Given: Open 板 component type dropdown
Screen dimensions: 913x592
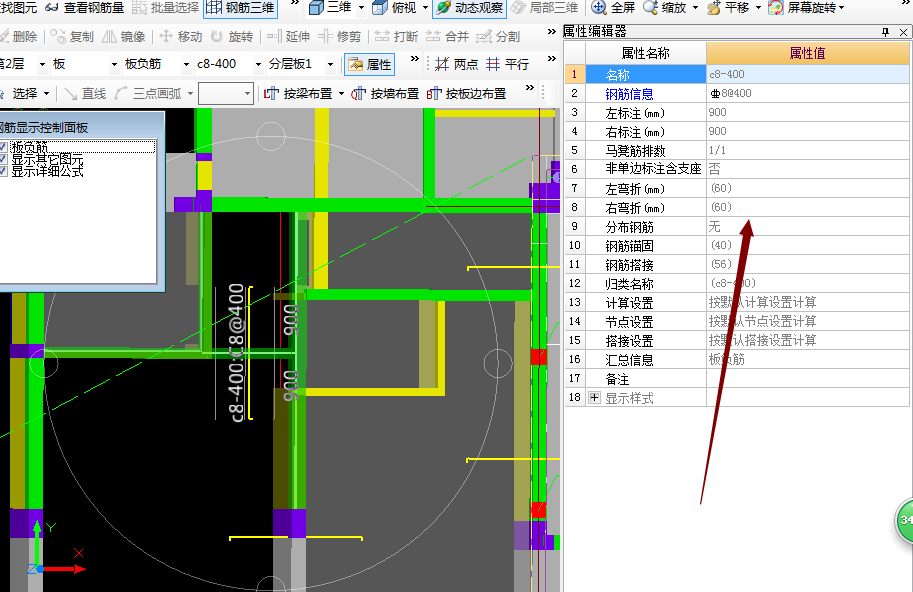Looking at the screenshot, I should (114, 64).
